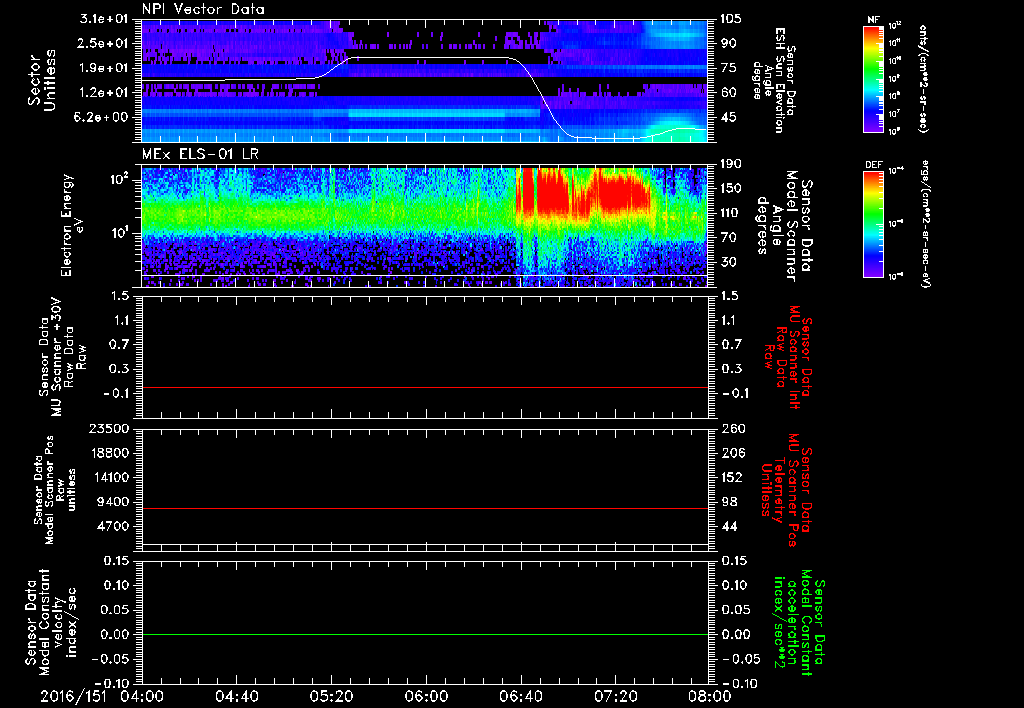Click the '98' telemetry tick label
This screenshot has width=1024, height=708.
(729, 502)
